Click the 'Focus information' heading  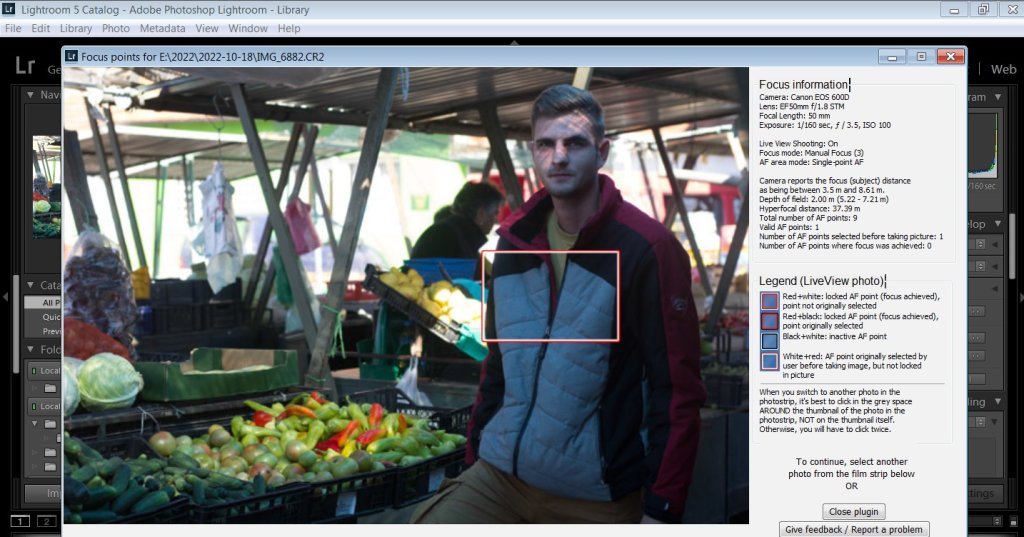[803, 84]
